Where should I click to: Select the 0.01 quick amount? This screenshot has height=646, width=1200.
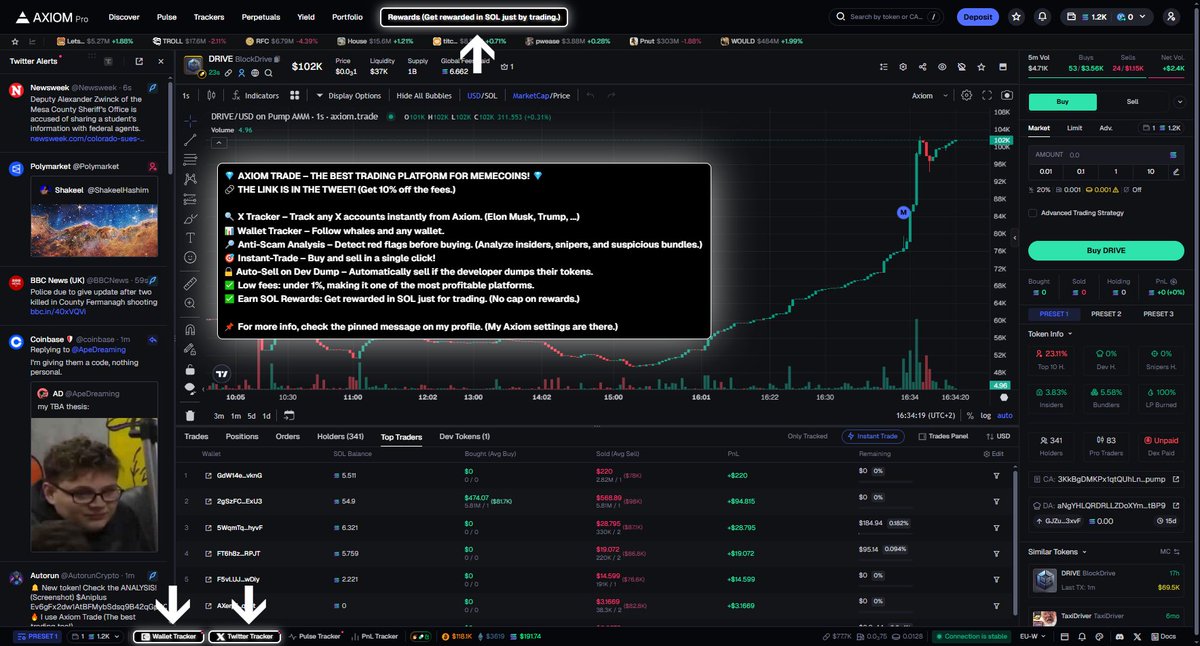point(1046,171)
